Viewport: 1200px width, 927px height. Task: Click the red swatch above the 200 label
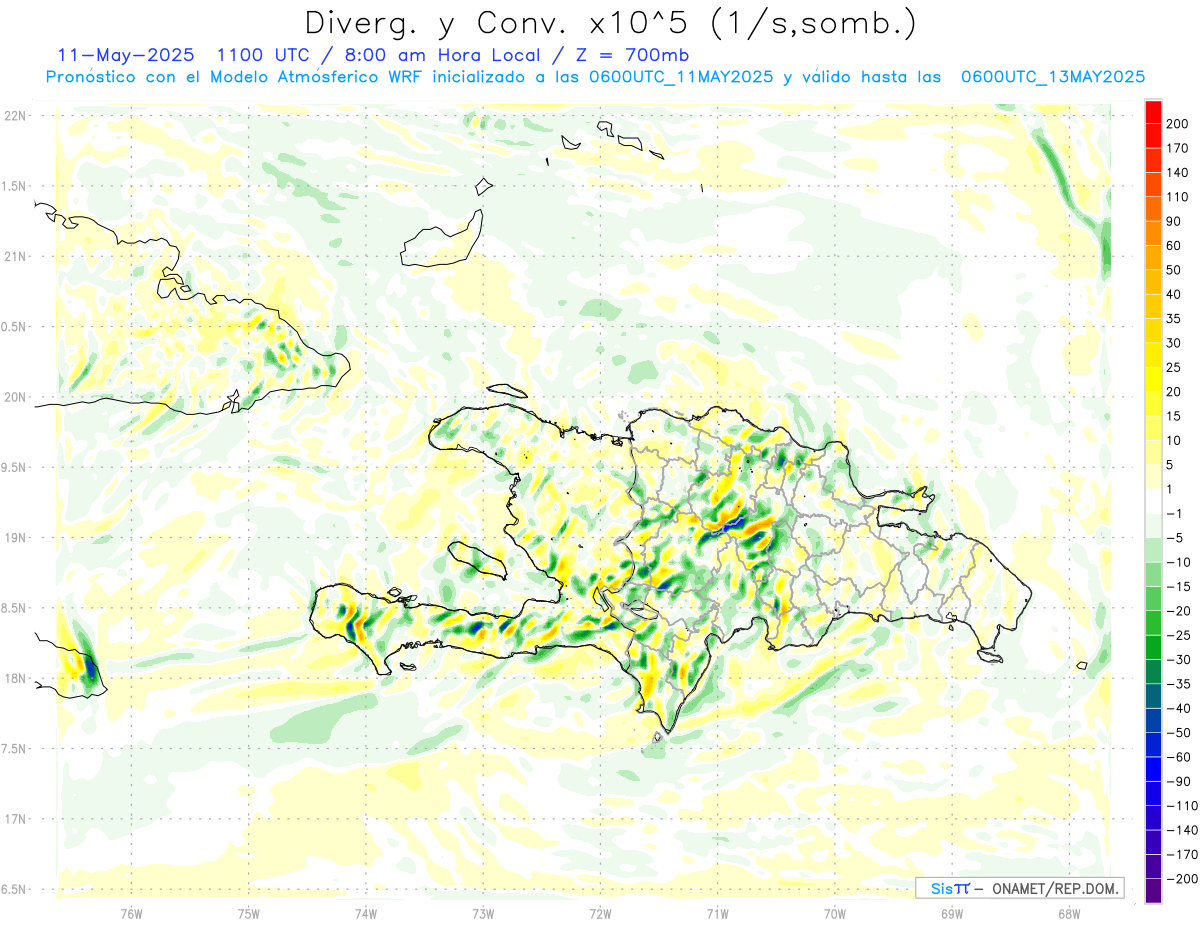tap(1153, 111)
